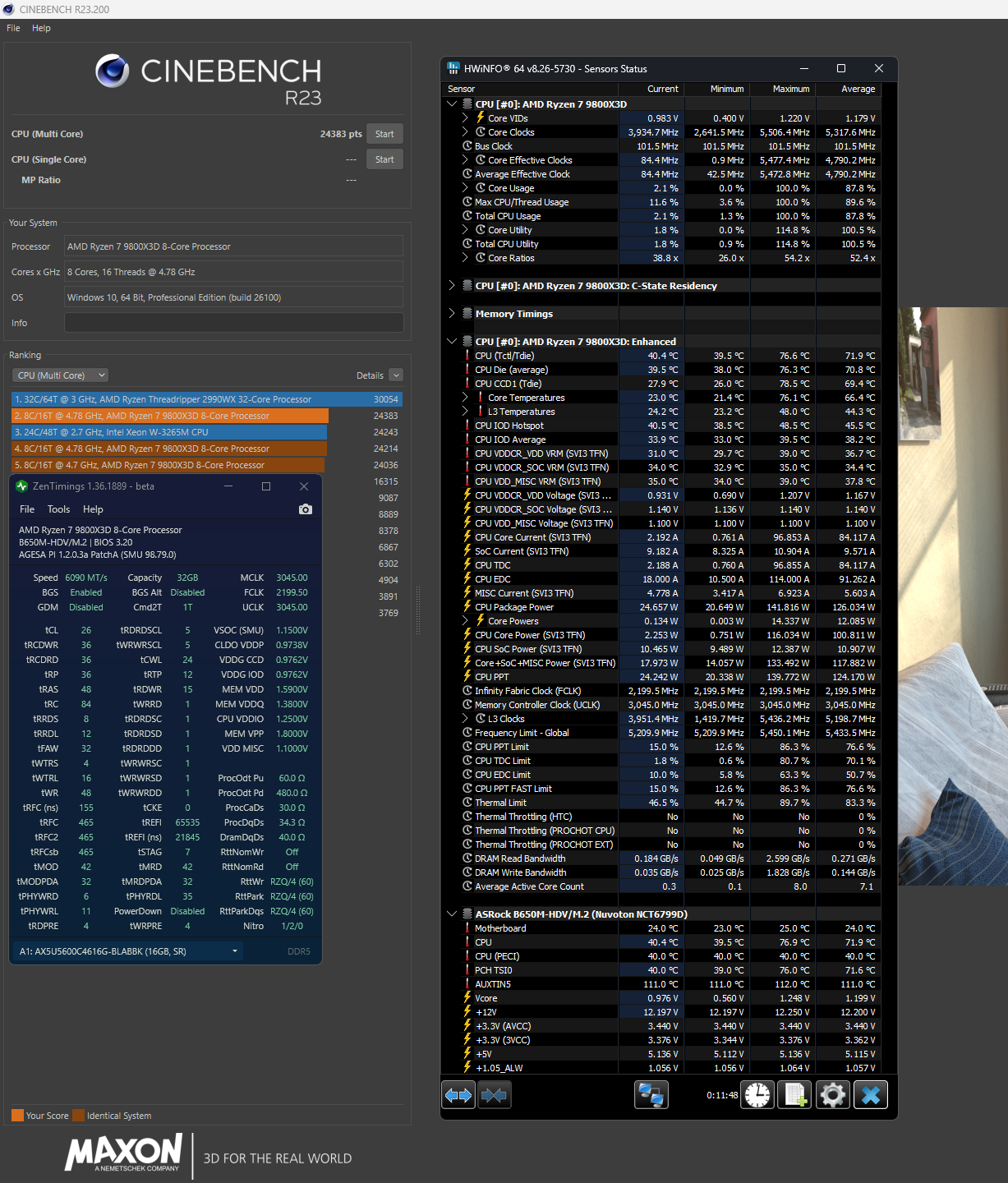Click the Your Score orange swatch in legend
1008x1183 pixels.
pyautogui.click(x=17, y=1116)
